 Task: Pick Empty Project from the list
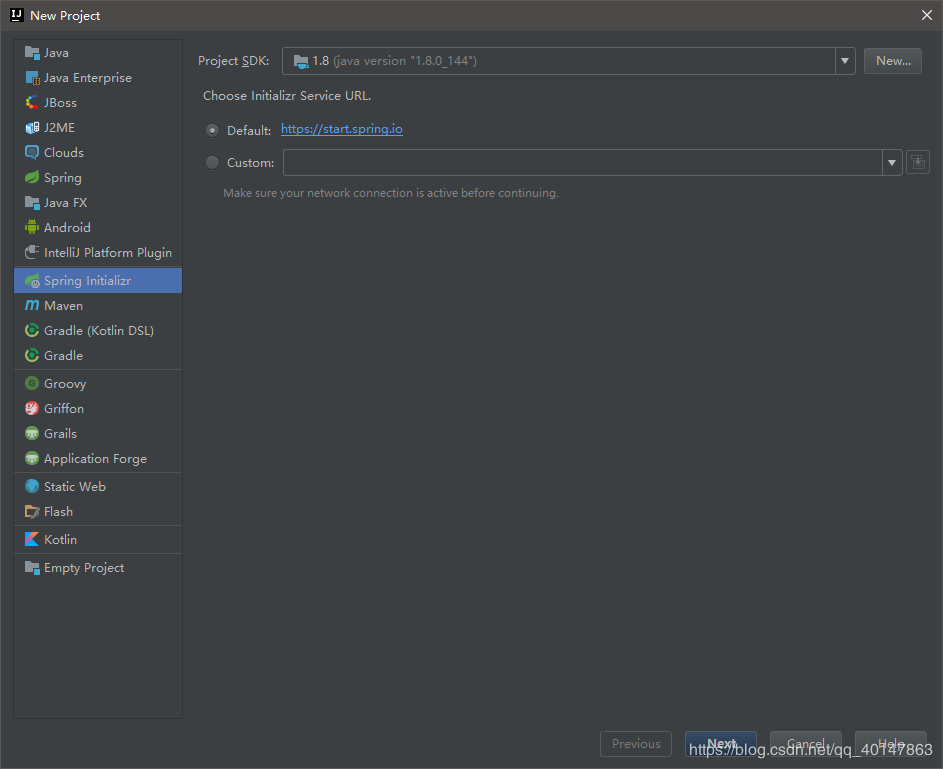point(84,568)
